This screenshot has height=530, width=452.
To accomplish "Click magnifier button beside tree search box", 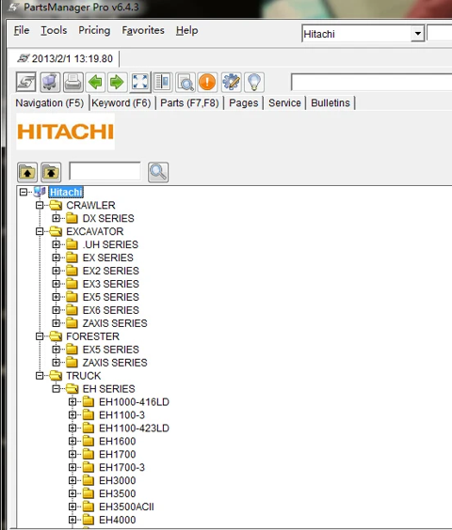I will point(158,172).
